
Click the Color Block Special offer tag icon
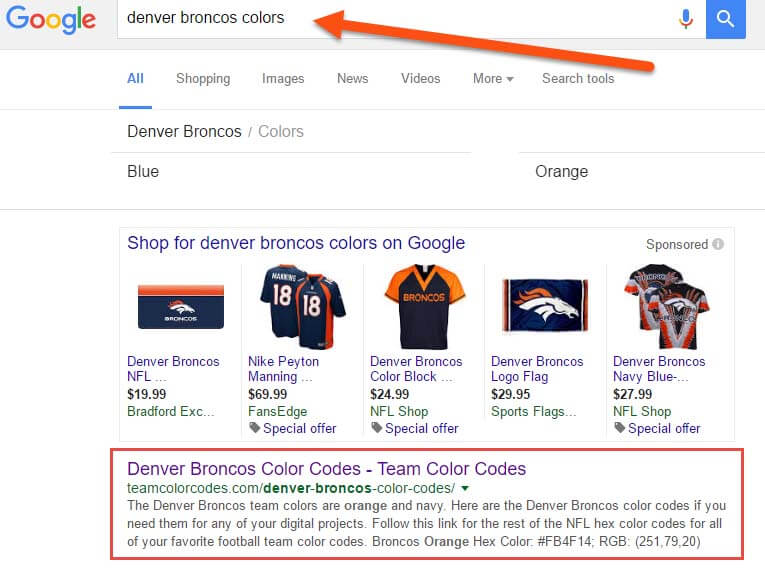click(376, 428)
